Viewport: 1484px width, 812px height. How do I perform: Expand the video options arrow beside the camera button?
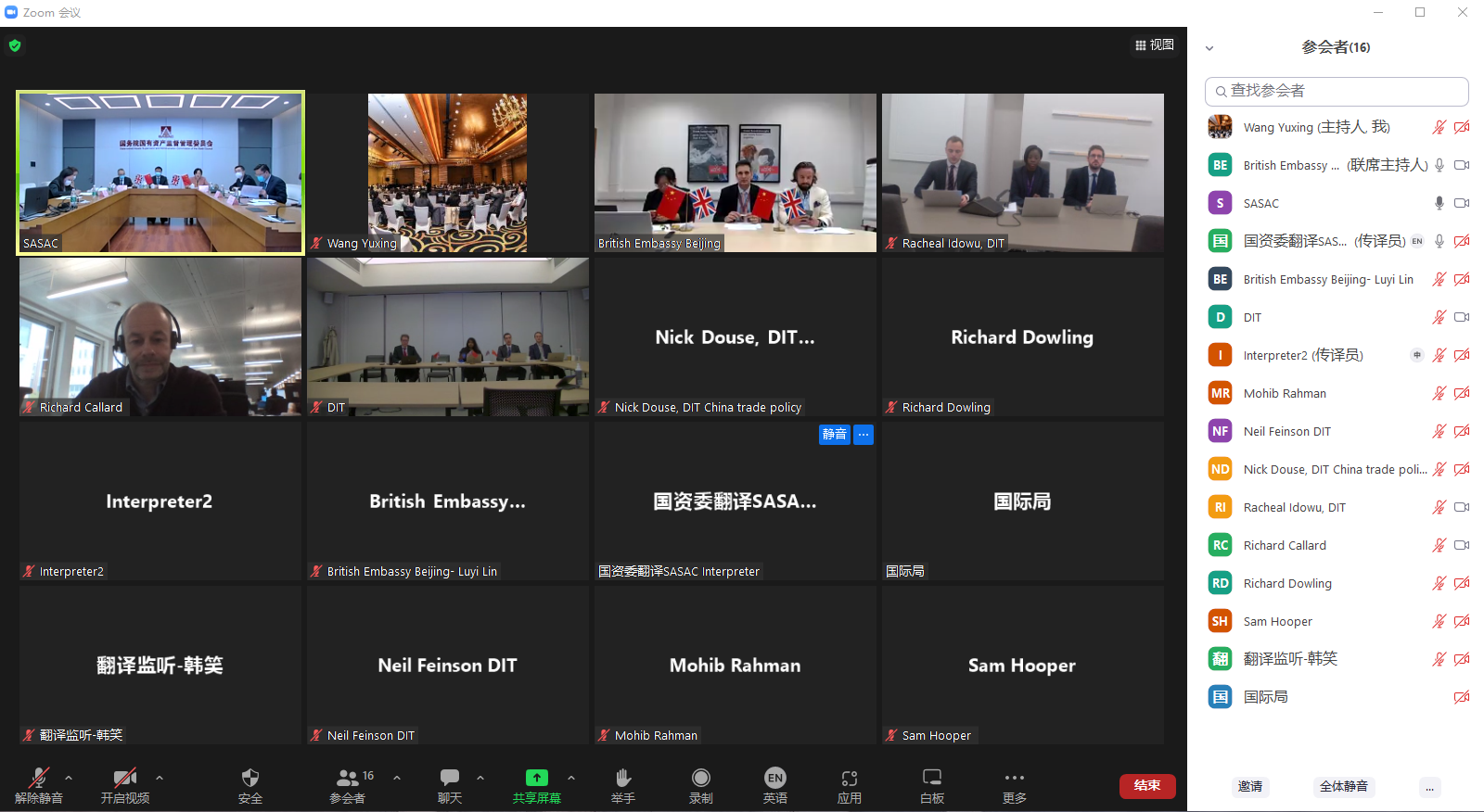pyautogui.click(x=160, y=778)
